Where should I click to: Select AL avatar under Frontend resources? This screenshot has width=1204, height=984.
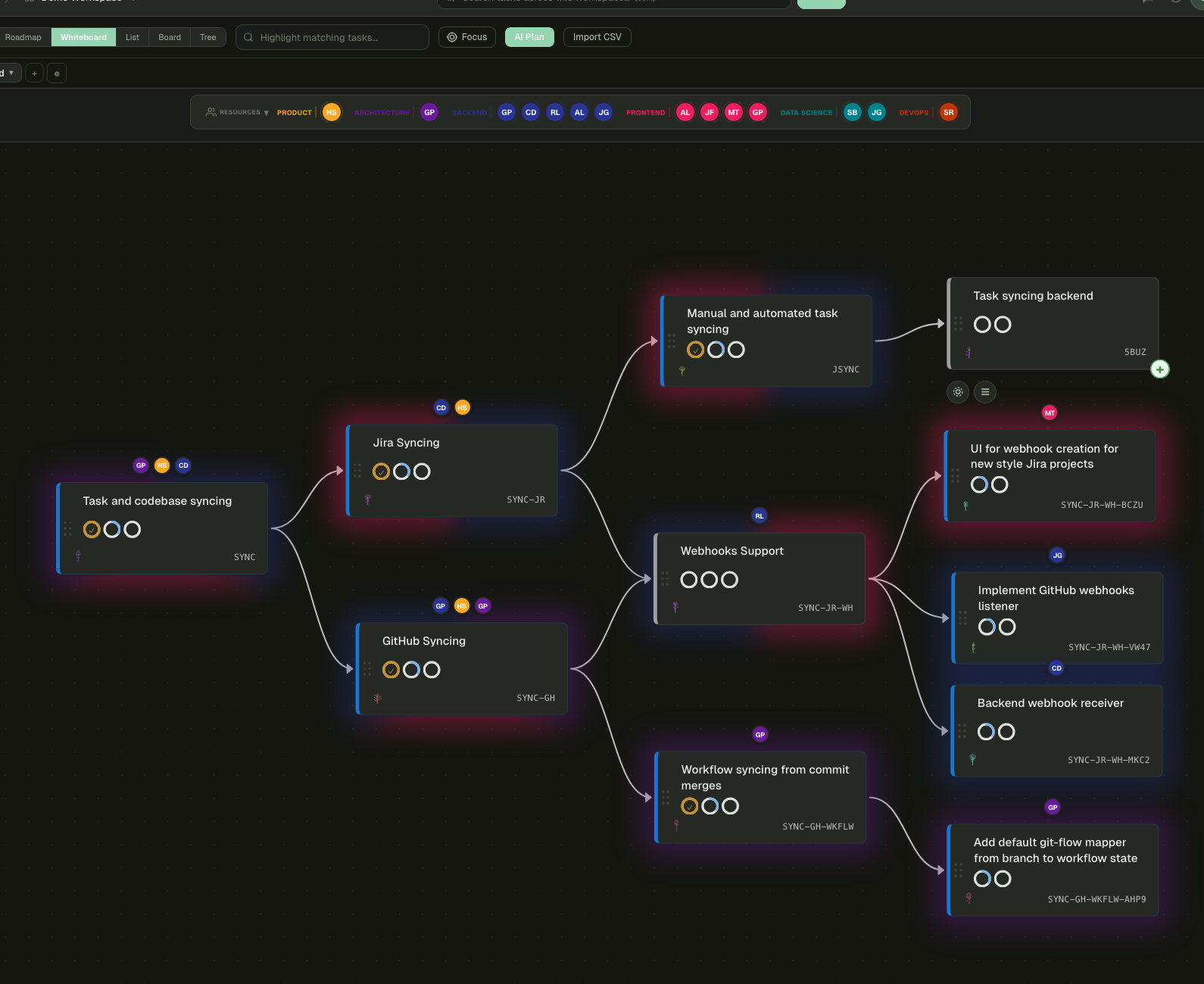pyautogui.click(x=685, y=112)
